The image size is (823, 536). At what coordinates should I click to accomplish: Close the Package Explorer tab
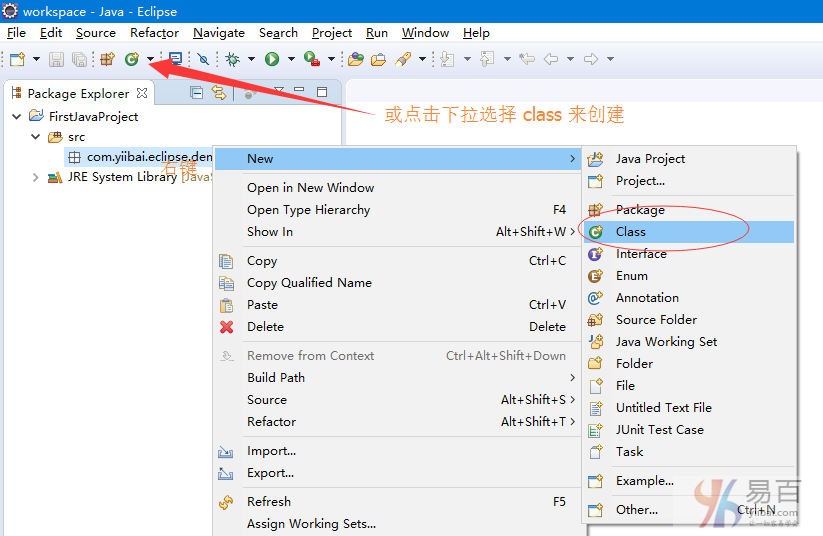coord(142,93)
